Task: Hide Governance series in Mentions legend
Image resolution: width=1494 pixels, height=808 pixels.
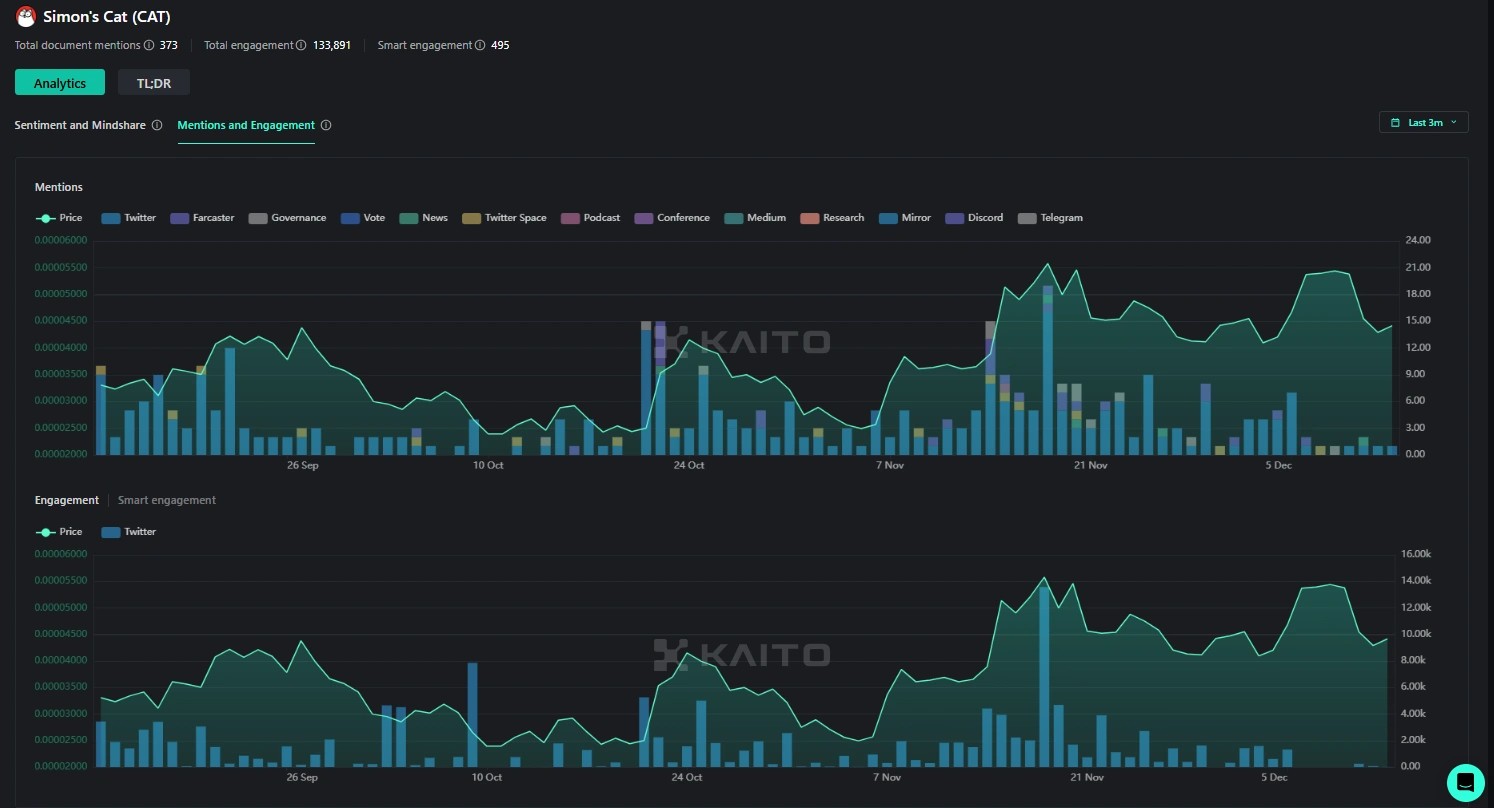Action: 287,218
